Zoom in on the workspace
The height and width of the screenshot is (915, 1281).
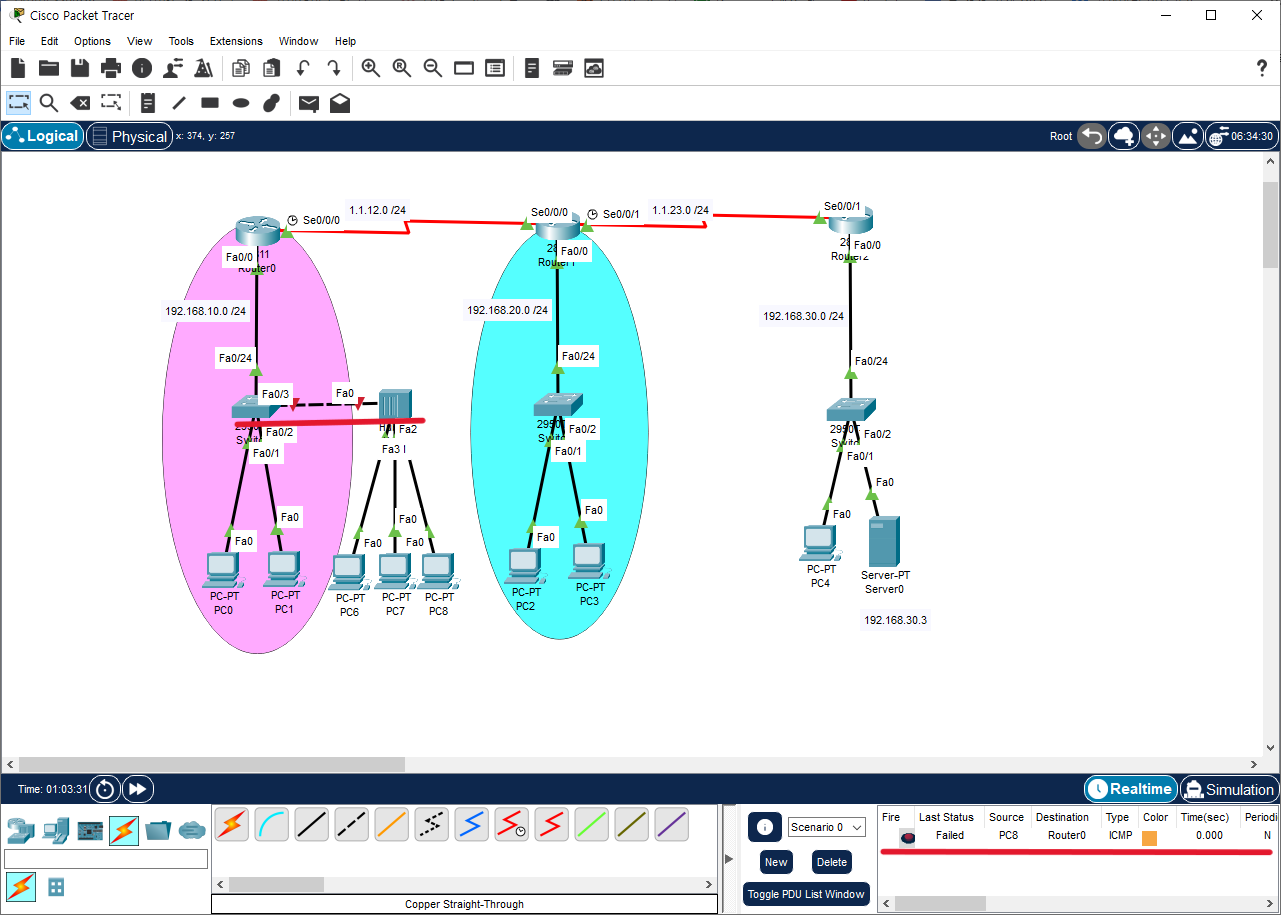pyautogui.click(x=371, y=68)
